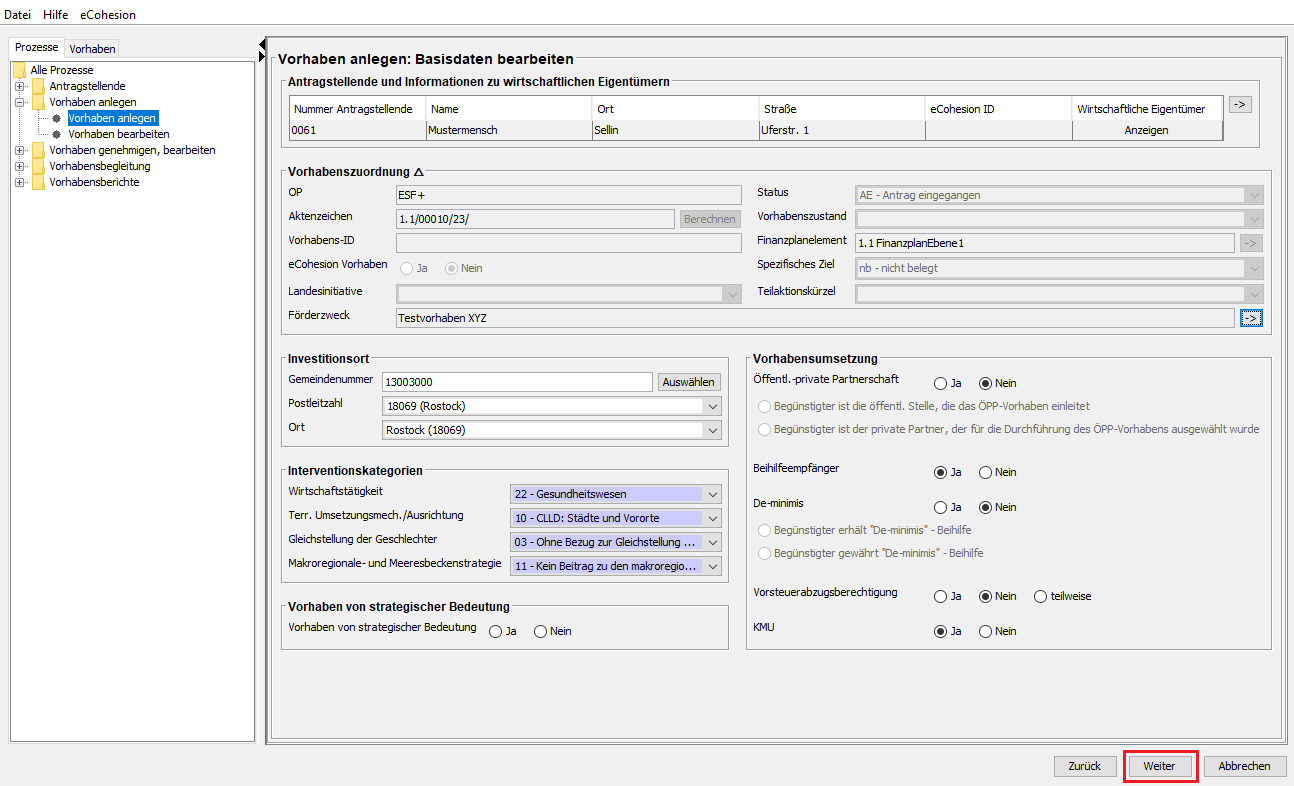1294x786 pixels.
Task: Select Ja for Öffentl.-private Partnerschaft
Action: tap(940, 383)
